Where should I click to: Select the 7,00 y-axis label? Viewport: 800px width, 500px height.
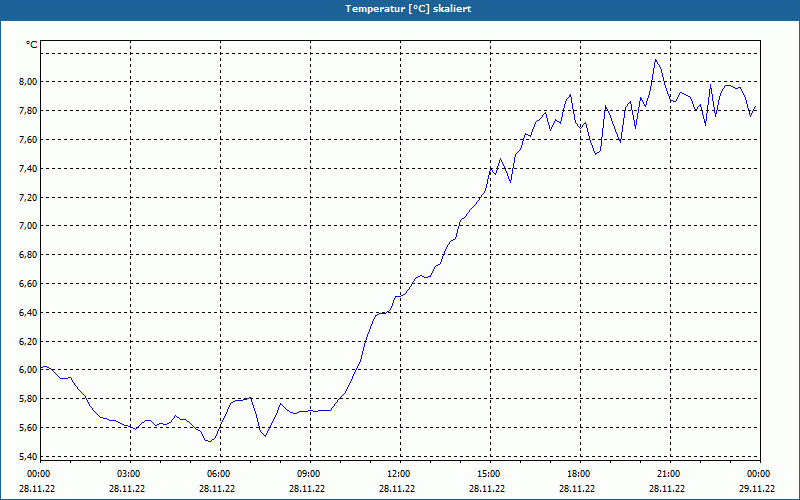tap(28, 226)
